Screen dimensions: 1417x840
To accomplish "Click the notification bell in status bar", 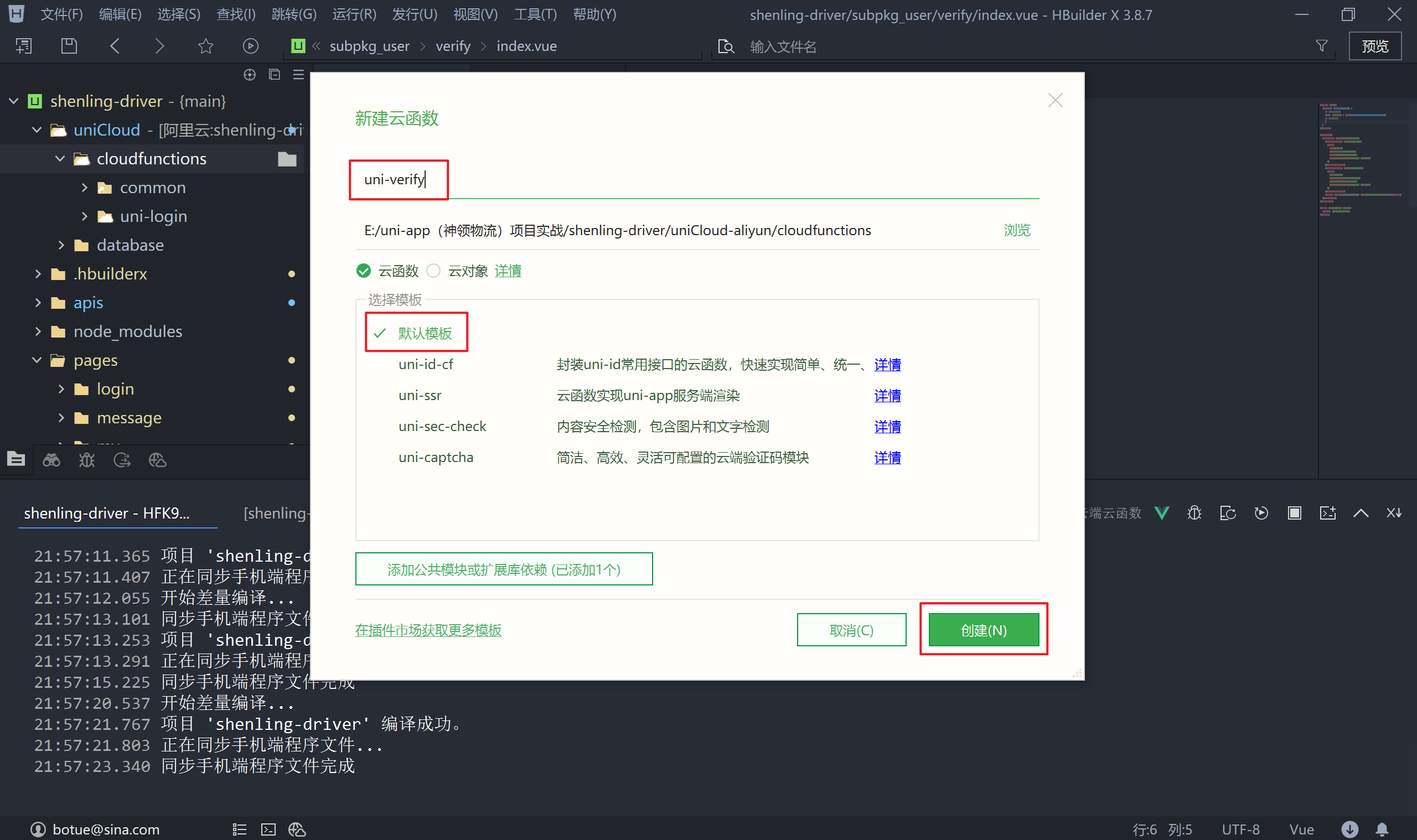I will pyautogui.click(x=1382, y=829).
